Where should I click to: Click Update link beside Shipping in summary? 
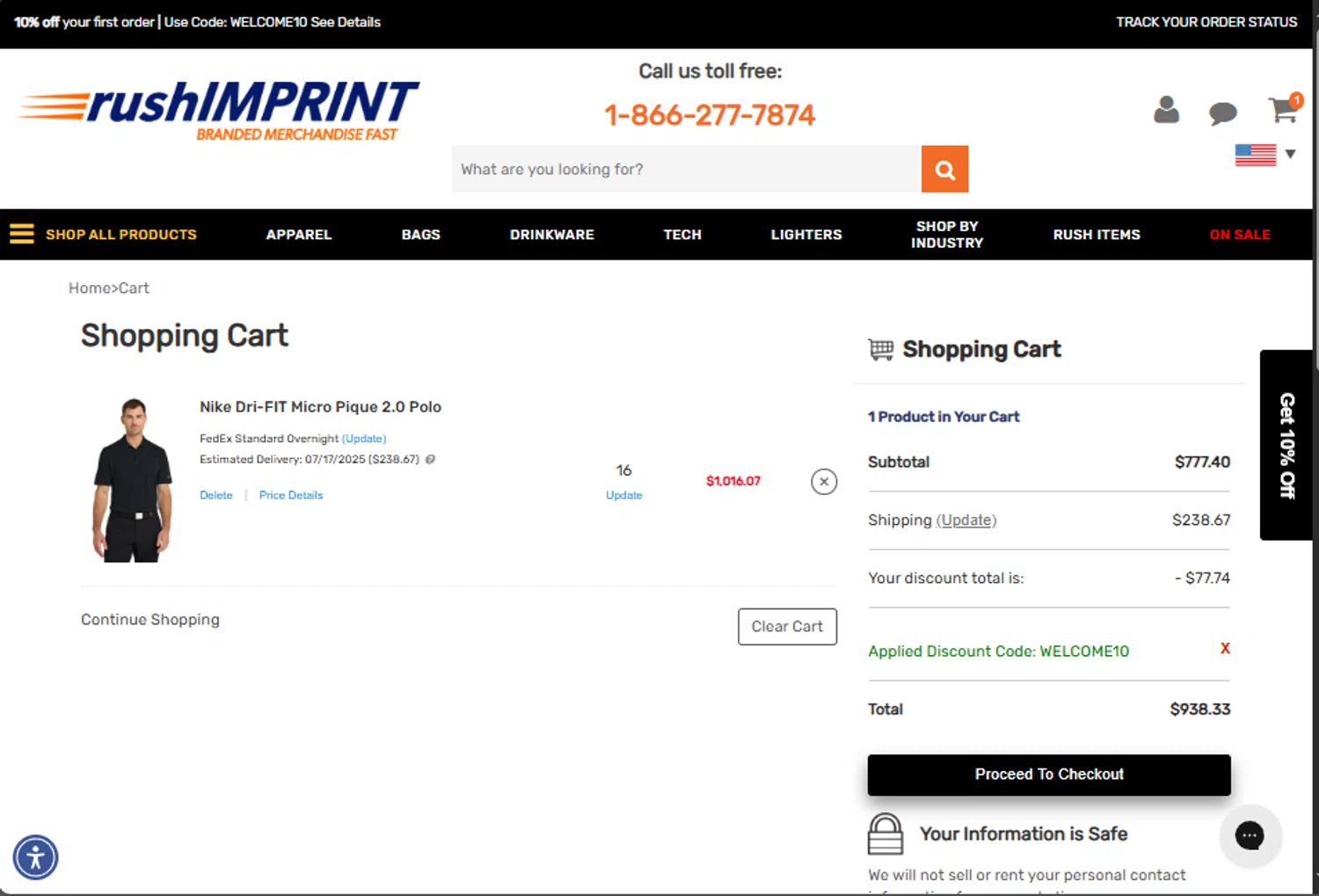point(966,520)
